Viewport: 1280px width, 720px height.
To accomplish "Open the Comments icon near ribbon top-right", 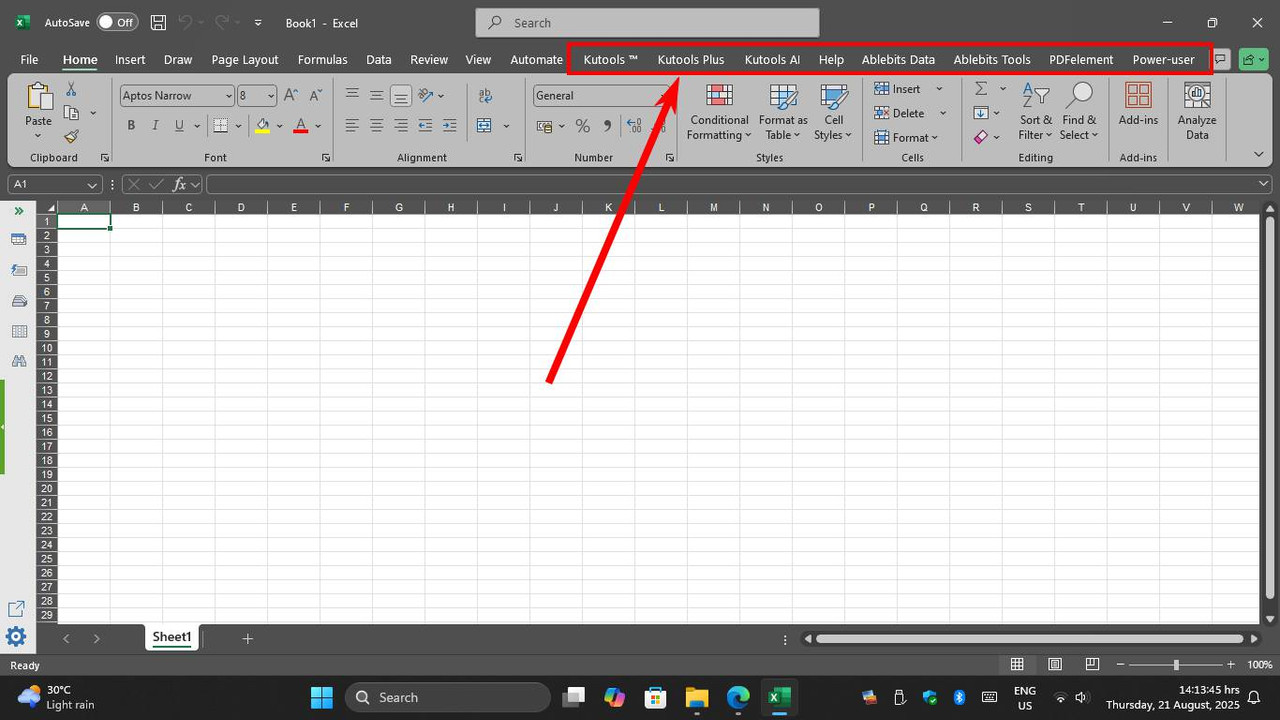I will [1220, 59].
